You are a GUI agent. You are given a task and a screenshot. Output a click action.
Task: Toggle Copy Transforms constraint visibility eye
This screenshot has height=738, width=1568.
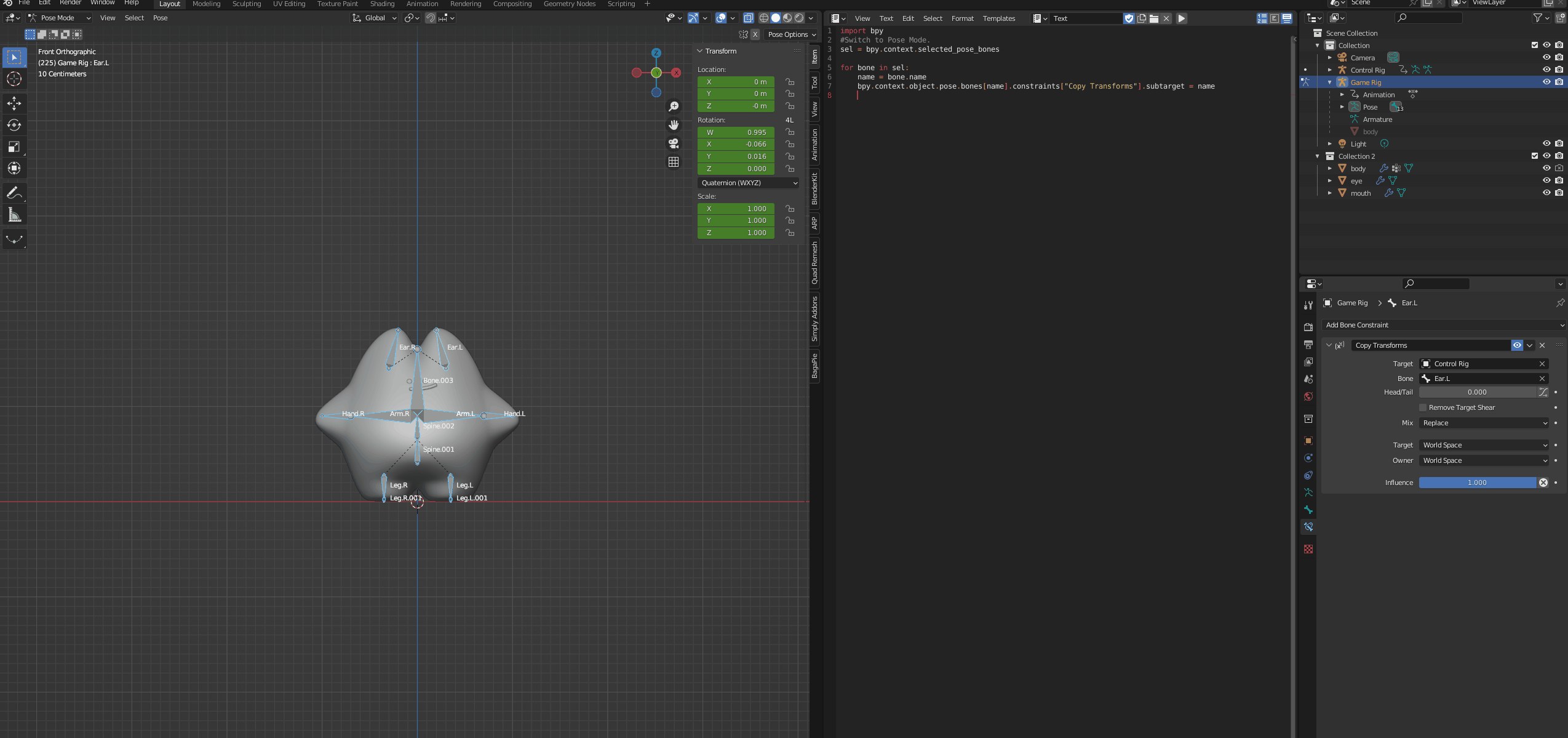[x=1517, y=345]
